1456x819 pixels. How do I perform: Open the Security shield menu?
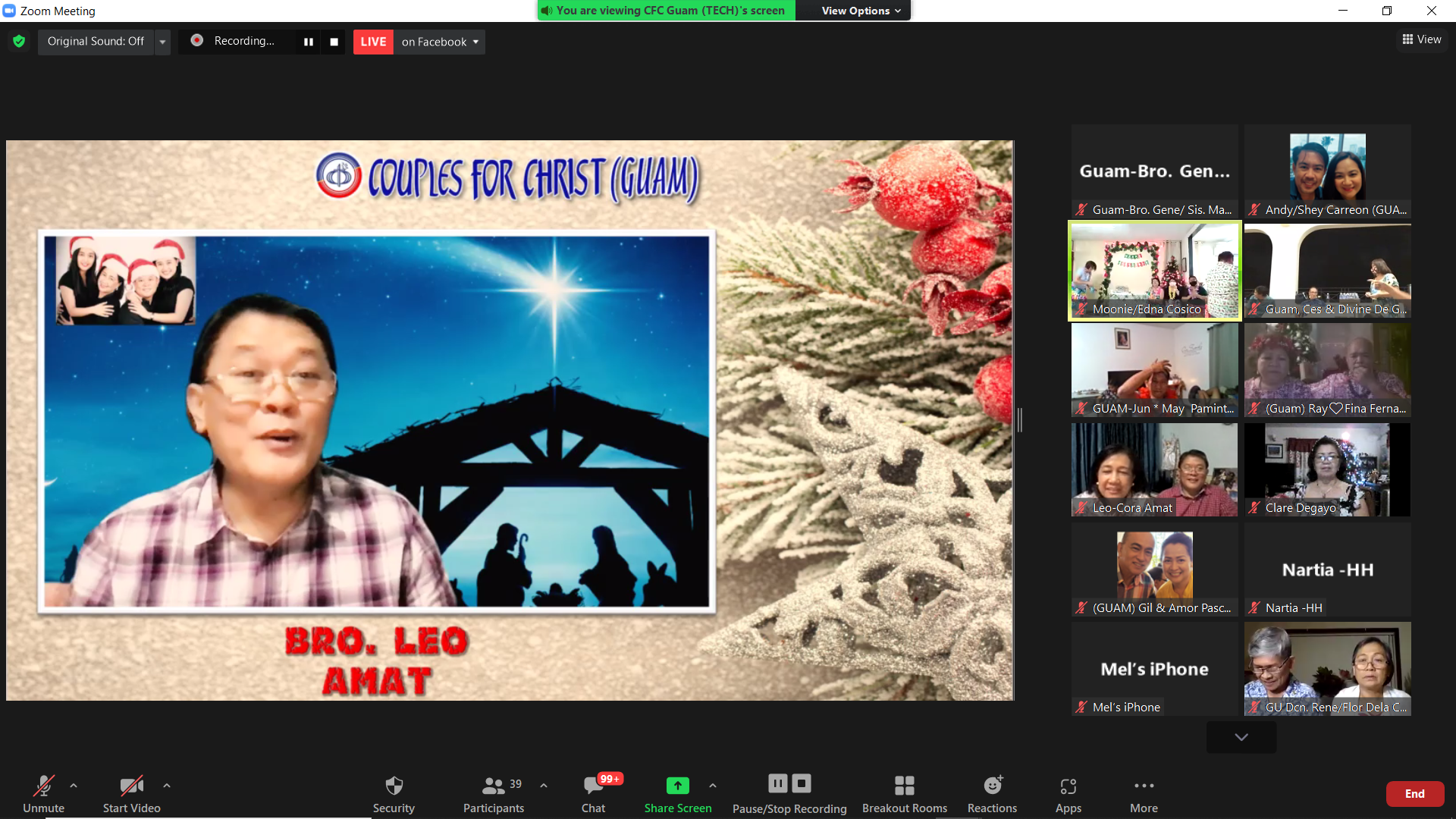[x=394, y=794]
